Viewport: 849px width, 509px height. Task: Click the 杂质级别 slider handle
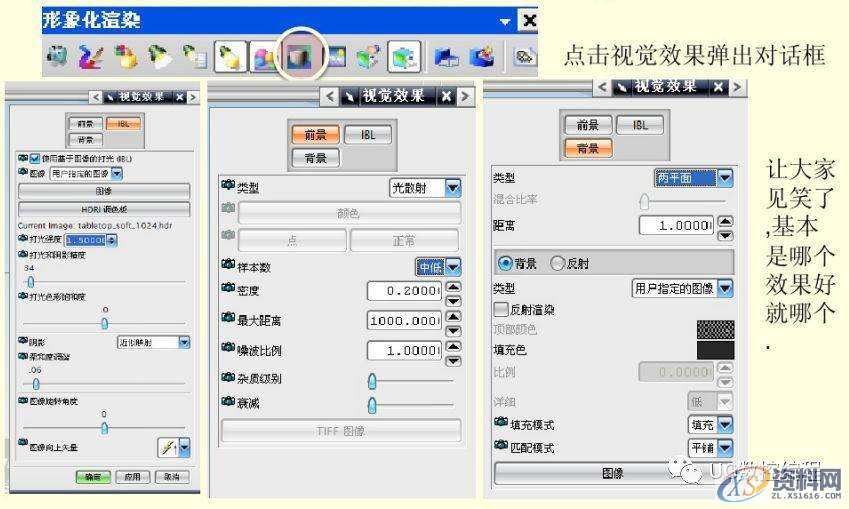pyautogui.click(x=372, y=381)
